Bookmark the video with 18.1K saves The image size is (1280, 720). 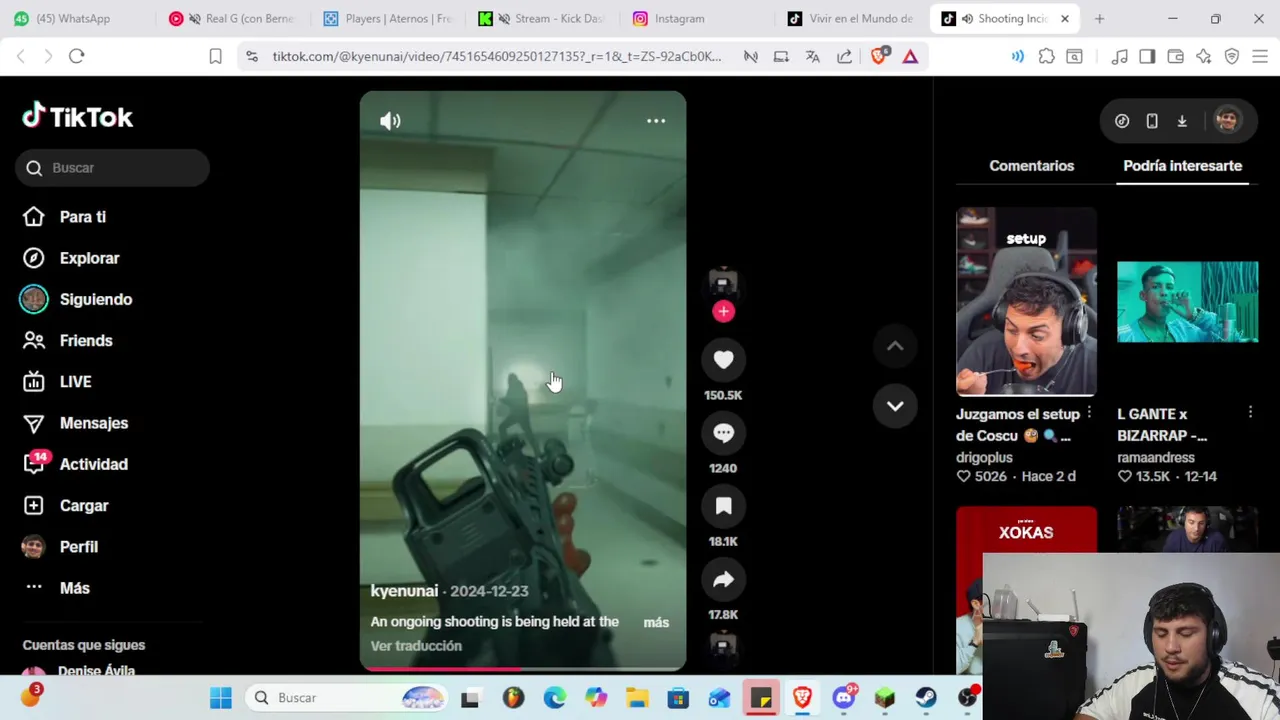tap(723, 506)
